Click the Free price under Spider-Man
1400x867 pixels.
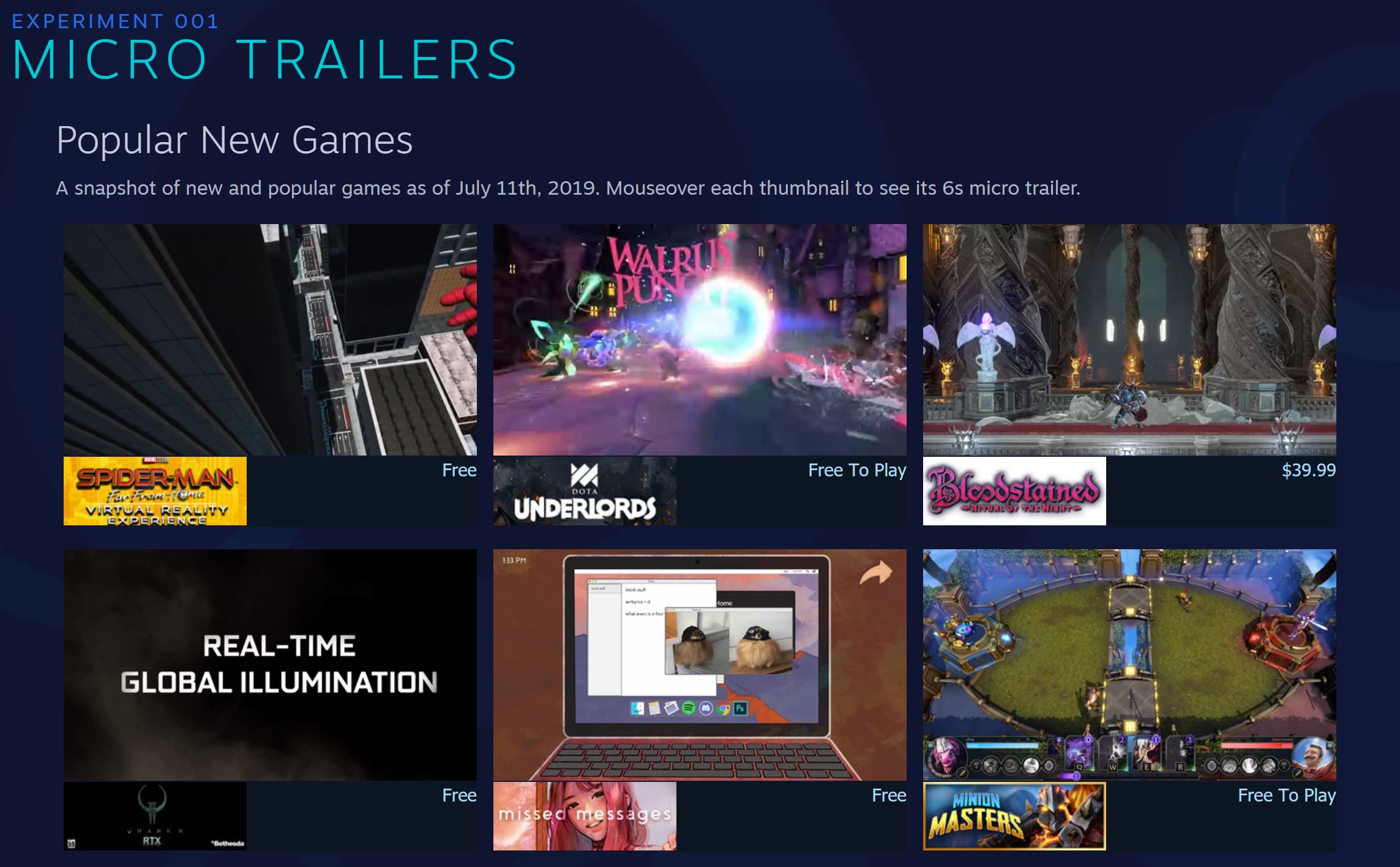[459, 470]
